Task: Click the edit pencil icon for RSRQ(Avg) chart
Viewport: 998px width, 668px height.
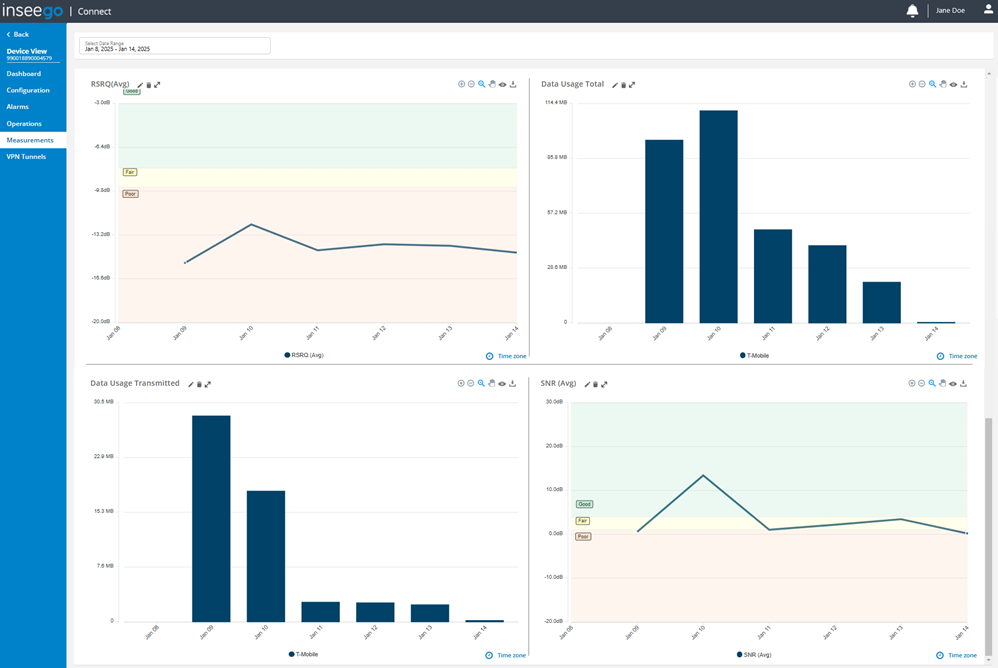Action: click(140, 85)
